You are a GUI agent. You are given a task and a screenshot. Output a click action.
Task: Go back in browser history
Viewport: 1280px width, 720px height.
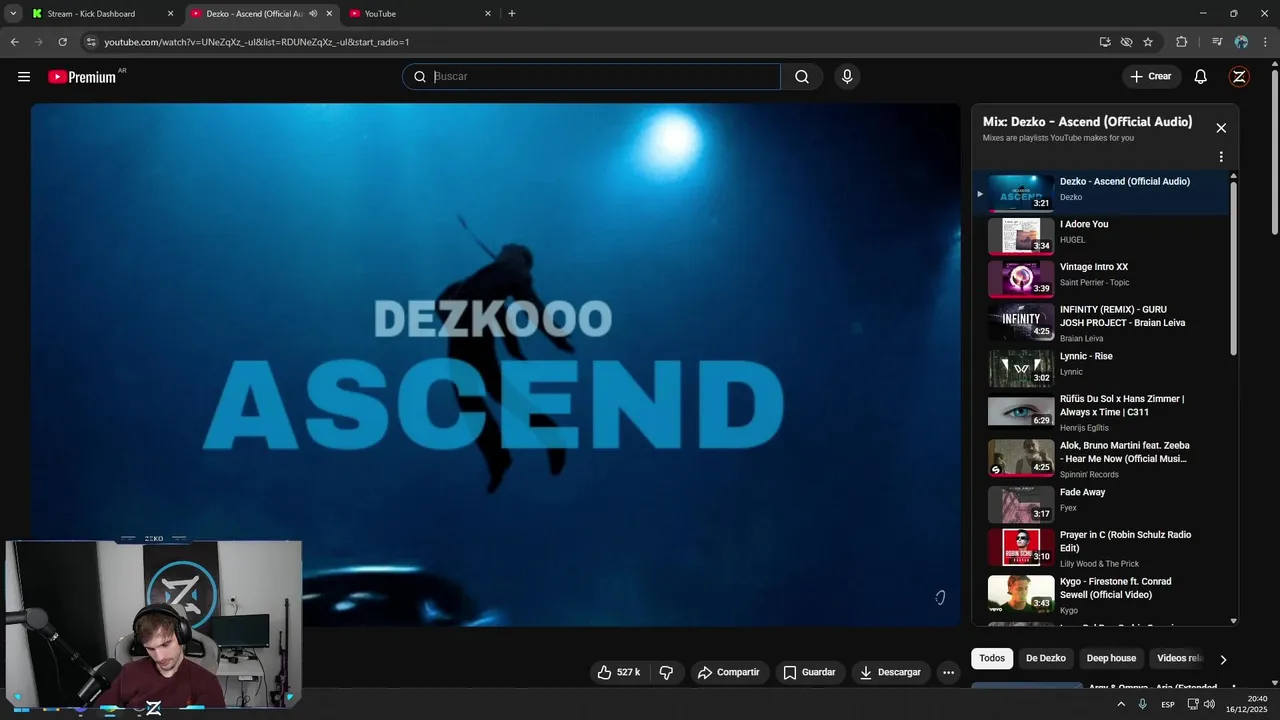(x=14, y=42)
